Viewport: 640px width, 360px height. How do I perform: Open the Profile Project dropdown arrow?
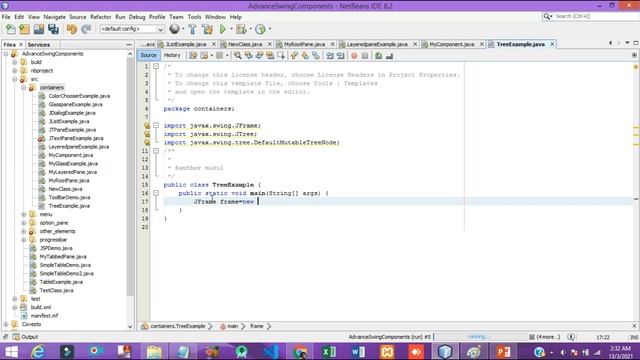[x=270, y=29]
